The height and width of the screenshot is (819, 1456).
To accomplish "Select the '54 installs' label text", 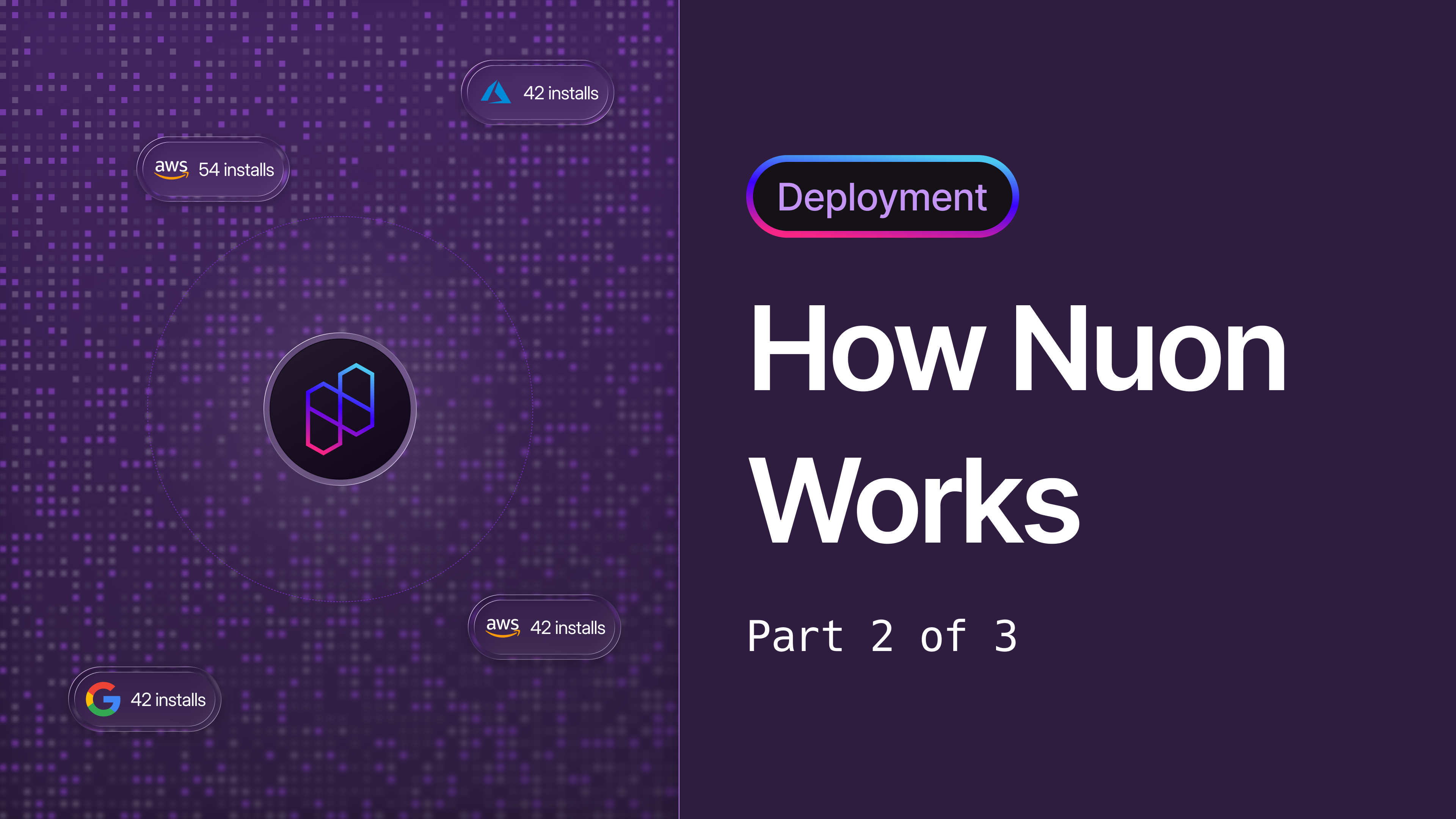I will point(236,169).
